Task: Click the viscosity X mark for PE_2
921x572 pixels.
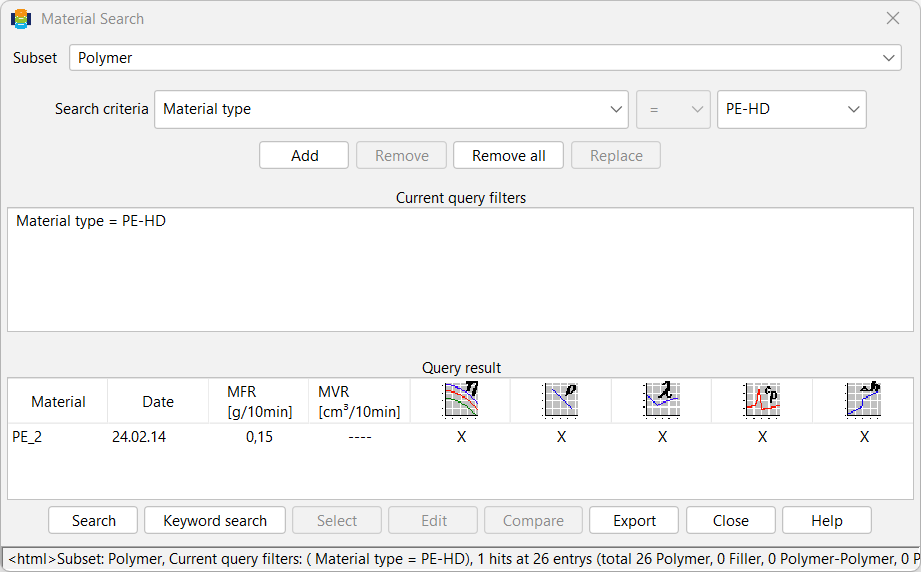Action: tap(462, 437)
